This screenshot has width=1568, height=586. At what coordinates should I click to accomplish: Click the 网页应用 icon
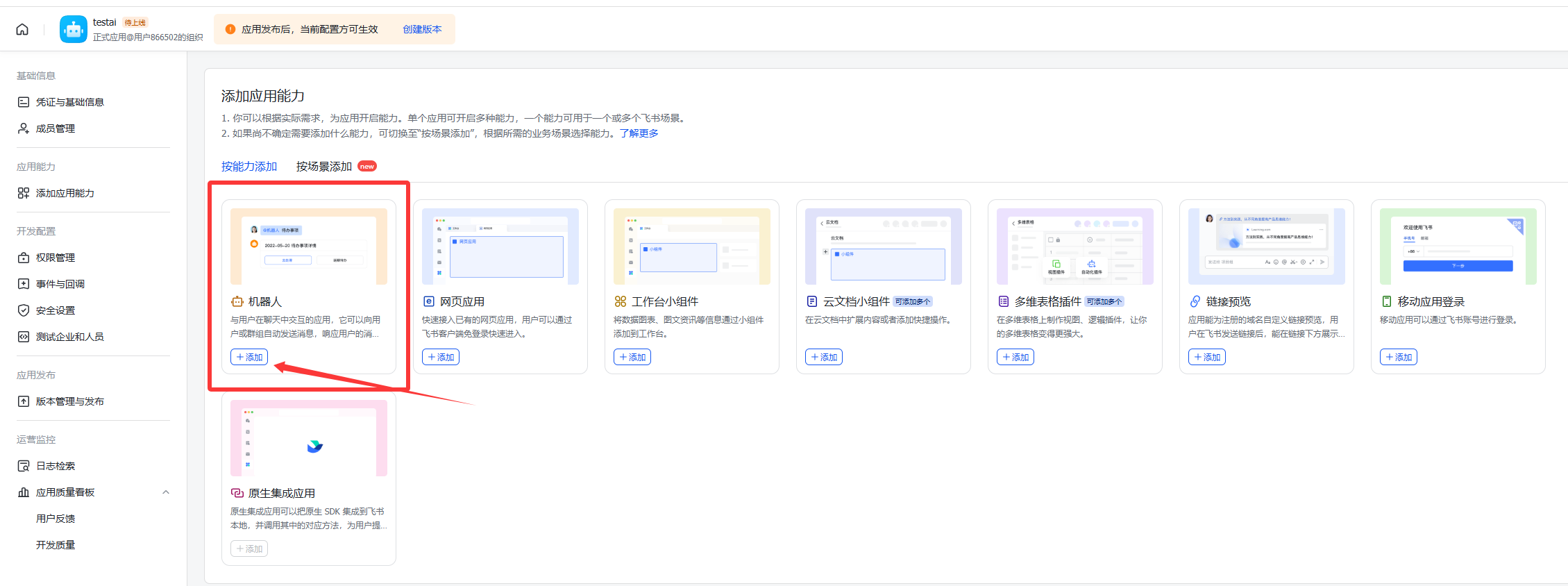pos(429,301)
